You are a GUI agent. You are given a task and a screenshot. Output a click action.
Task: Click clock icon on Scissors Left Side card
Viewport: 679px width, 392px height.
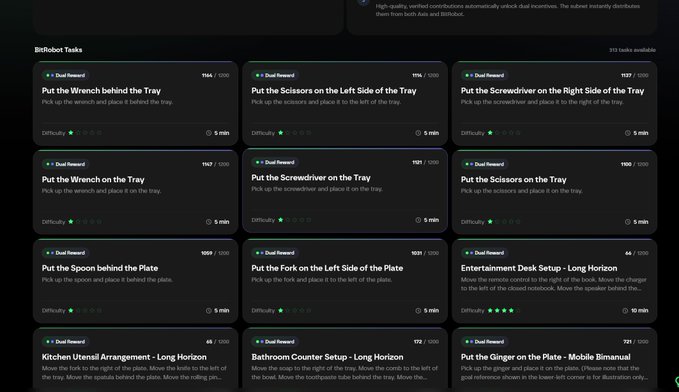(x=418, y=133)
